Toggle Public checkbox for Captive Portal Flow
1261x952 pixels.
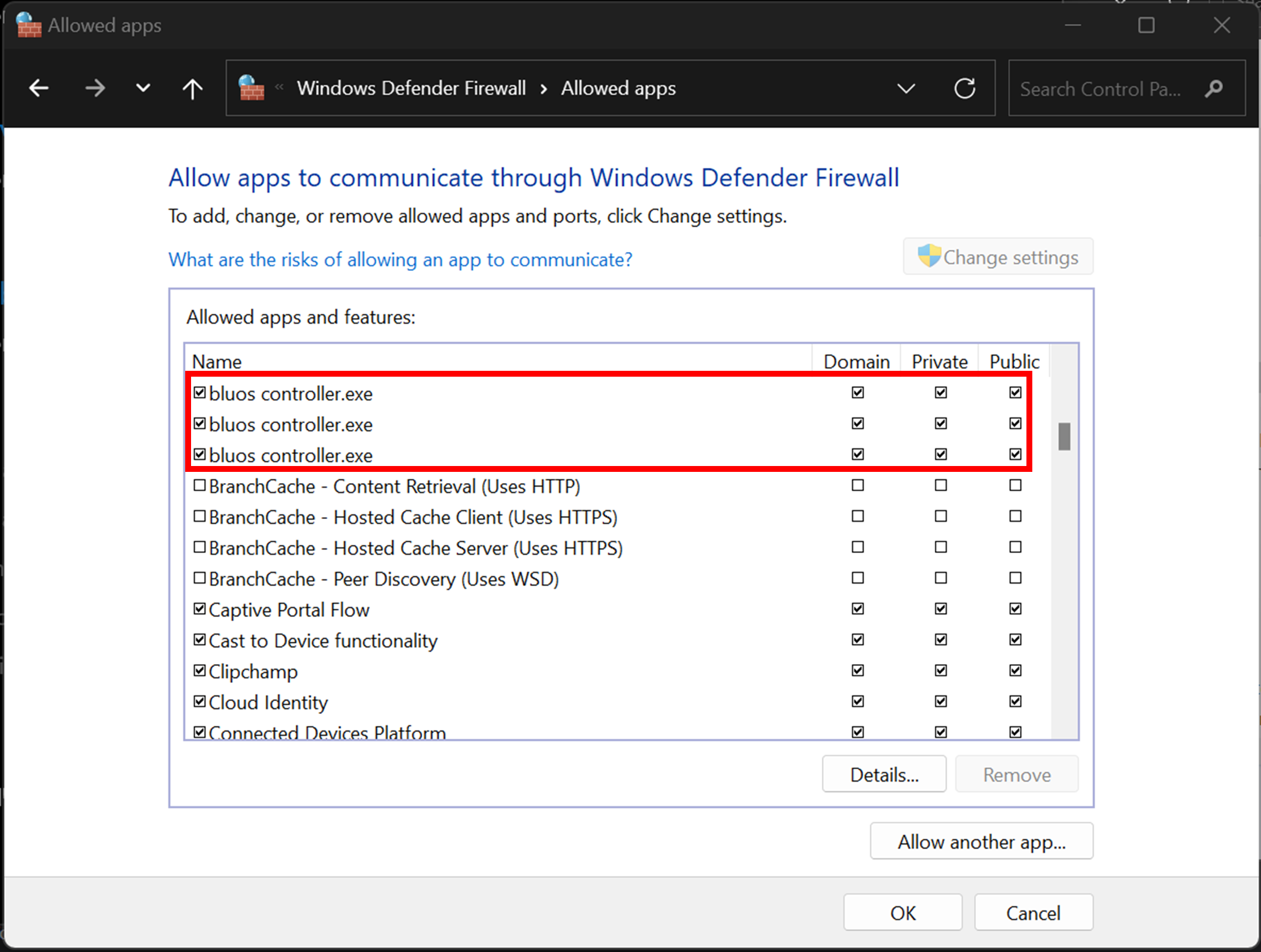pyautogui.click(x=1015, y=609)
